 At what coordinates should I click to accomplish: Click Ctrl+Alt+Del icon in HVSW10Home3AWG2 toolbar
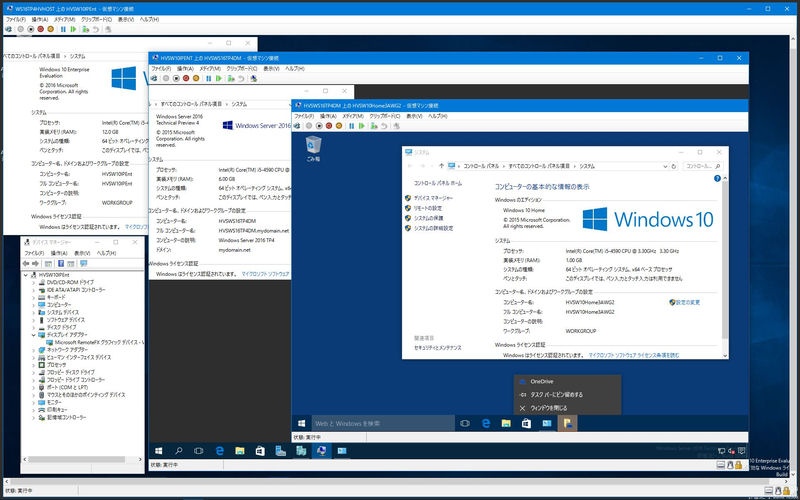pos(297,126)
